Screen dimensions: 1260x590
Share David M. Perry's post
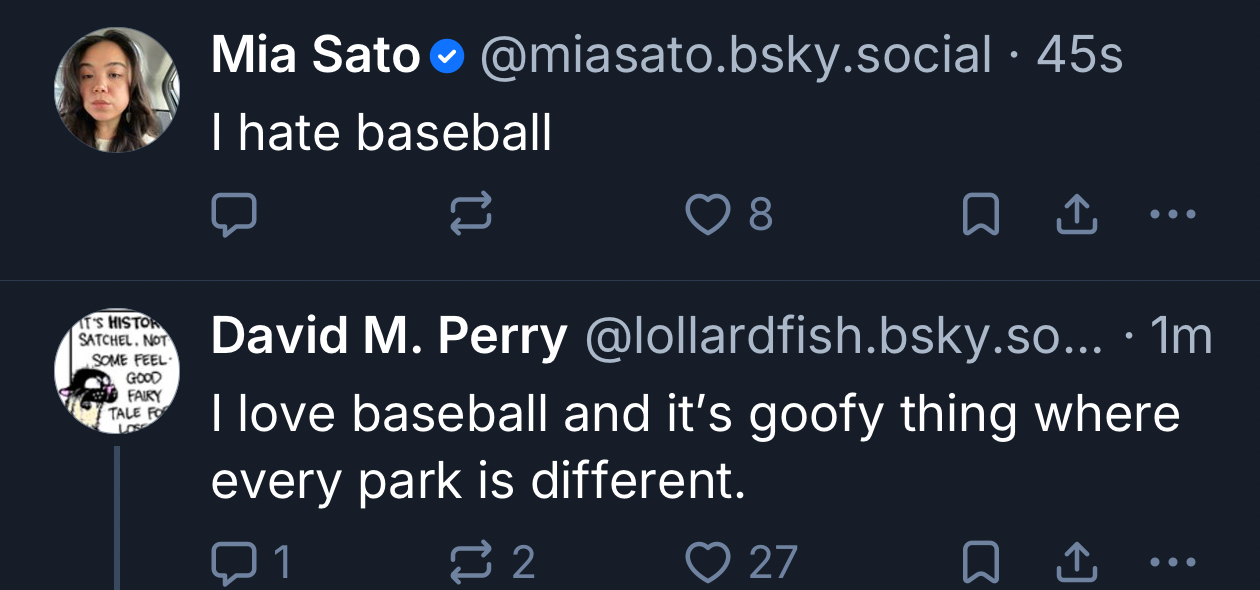pyautogui.click(x=1077, y=563)
